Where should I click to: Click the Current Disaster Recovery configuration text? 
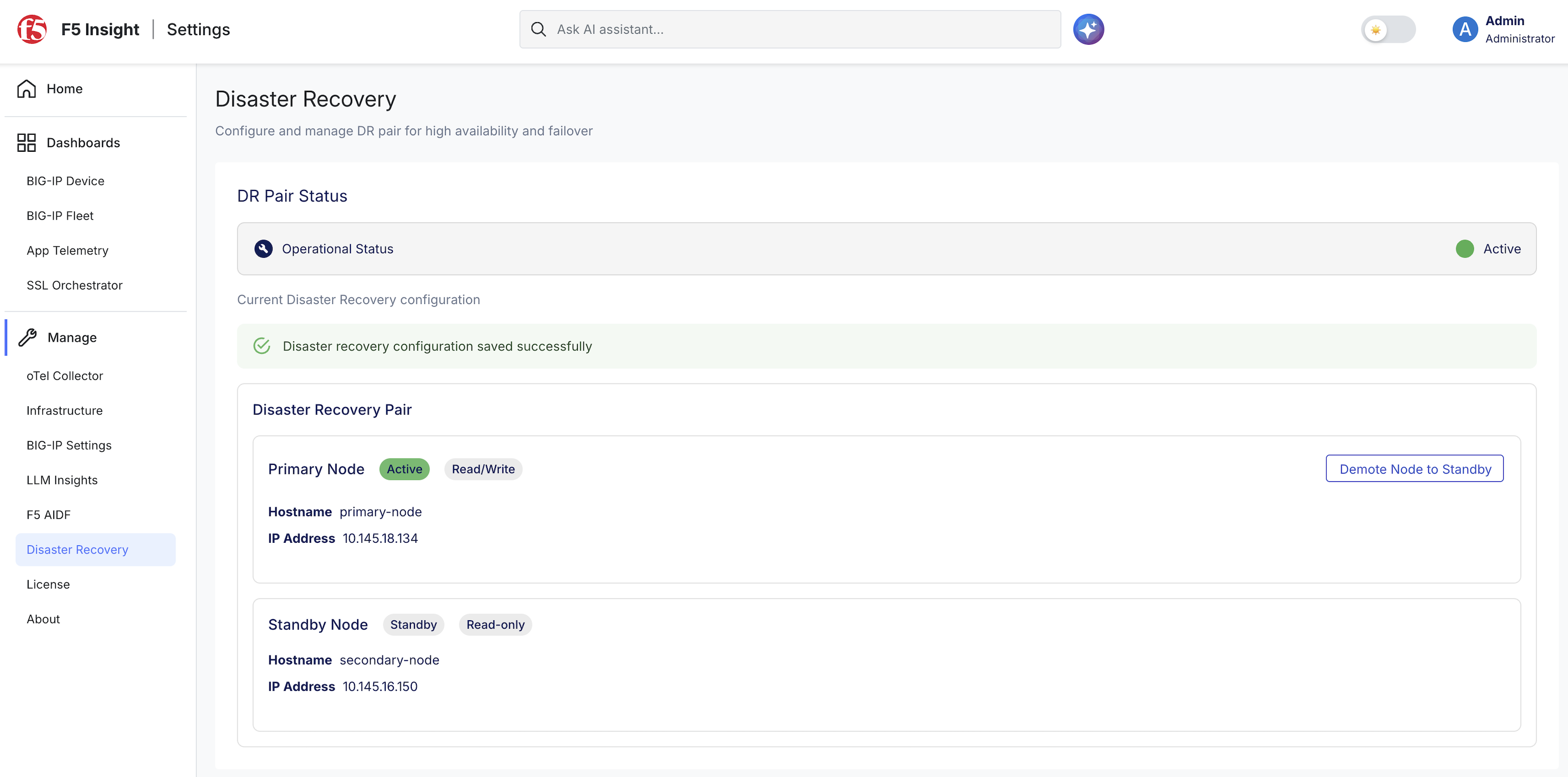(359, 300)
